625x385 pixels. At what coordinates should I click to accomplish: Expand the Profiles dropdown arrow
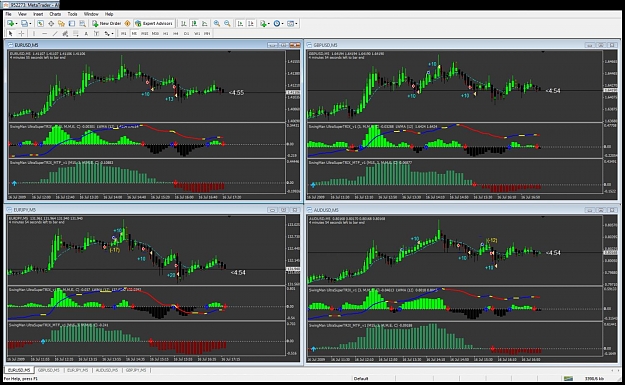tap(30, 24)
